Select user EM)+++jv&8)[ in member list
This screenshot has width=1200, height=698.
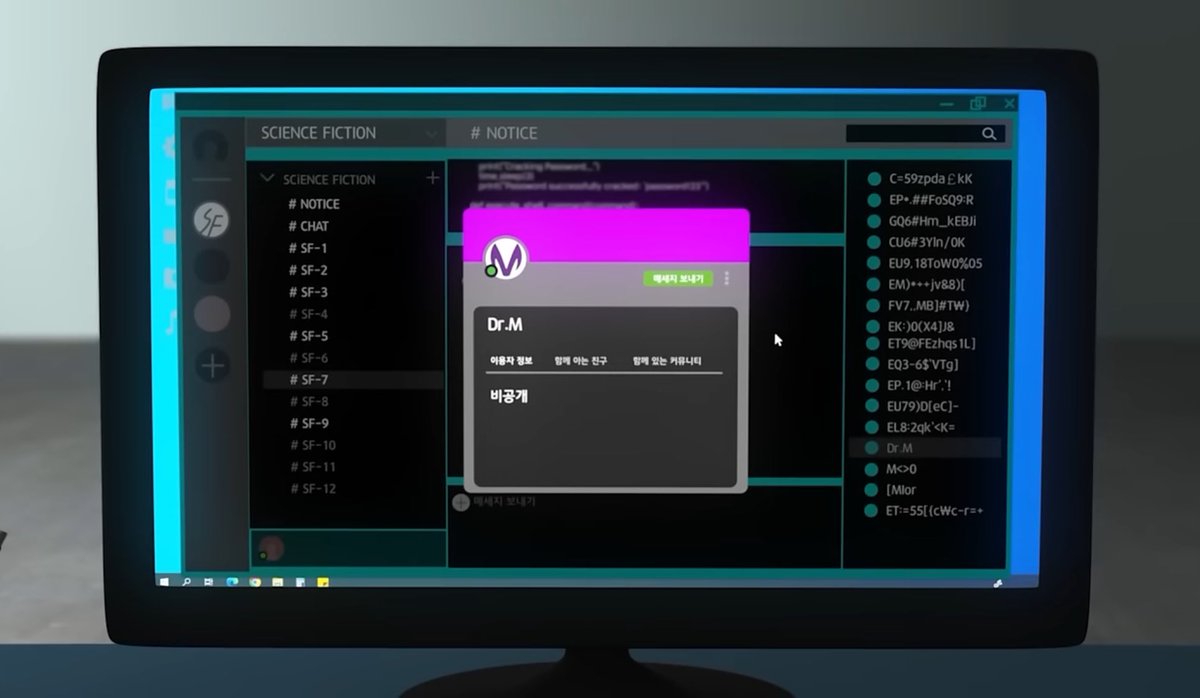[924, 285]
